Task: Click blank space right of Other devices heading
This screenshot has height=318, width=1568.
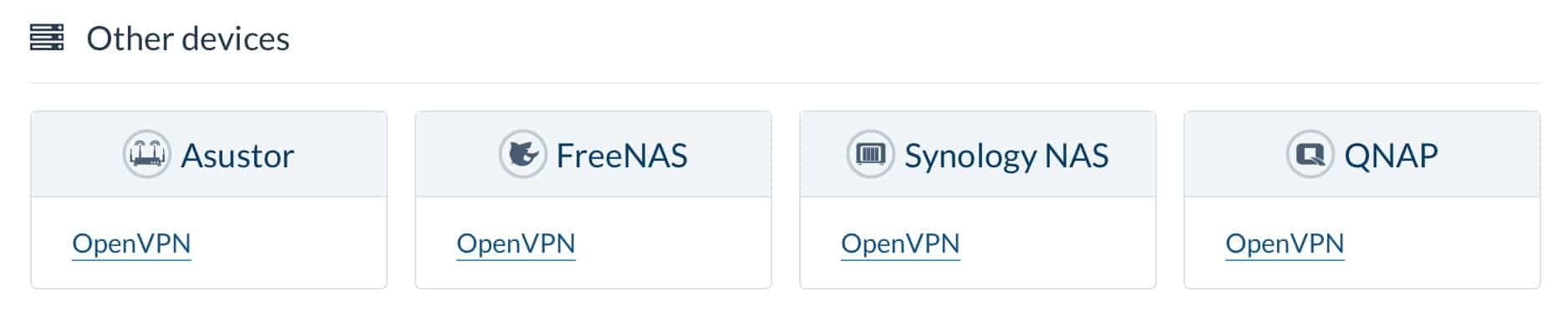Action: click(919, 38)
